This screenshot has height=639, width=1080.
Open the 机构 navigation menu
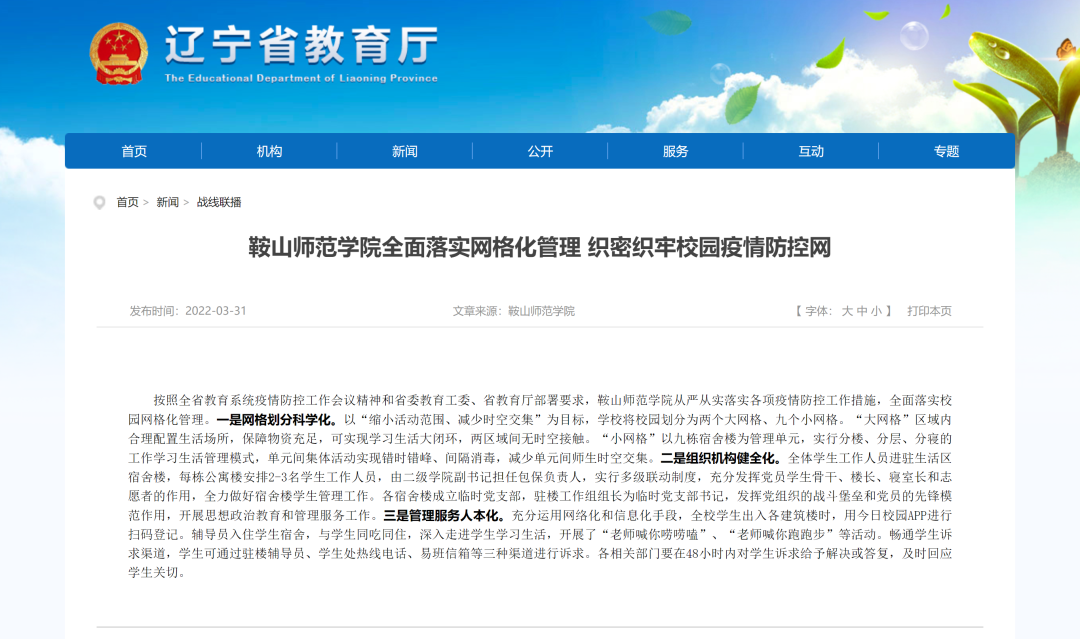pyautogui.click(x=269, y=151)
